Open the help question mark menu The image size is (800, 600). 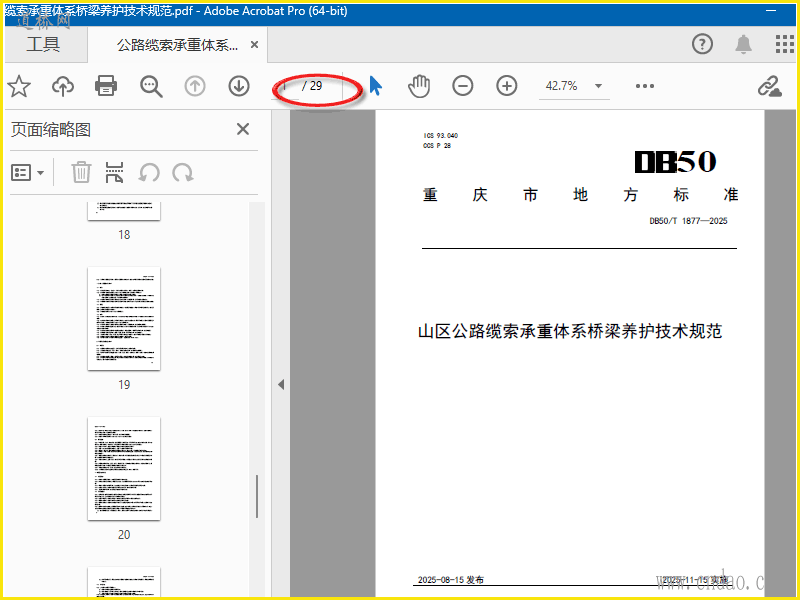click(x=703, y=44)
